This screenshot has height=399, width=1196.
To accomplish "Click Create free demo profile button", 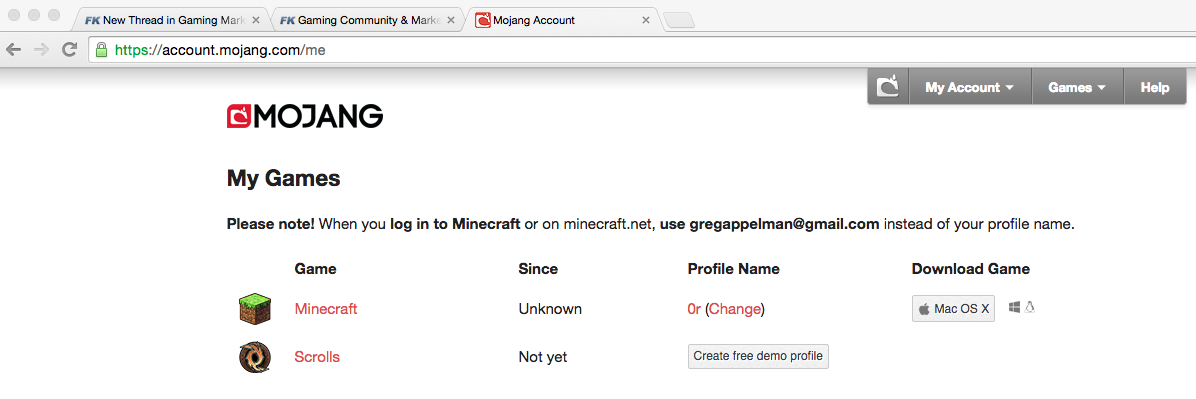I will click(x=758, y=356).
